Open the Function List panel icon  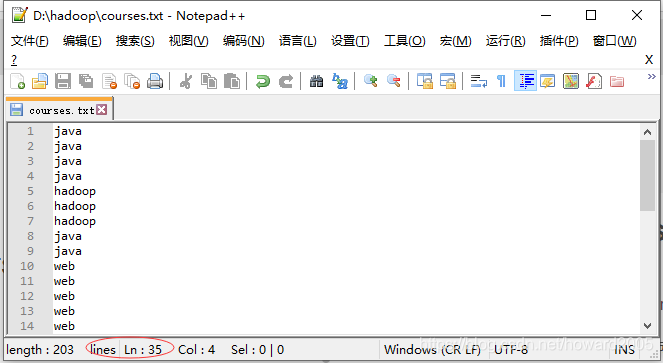(594, 81)
